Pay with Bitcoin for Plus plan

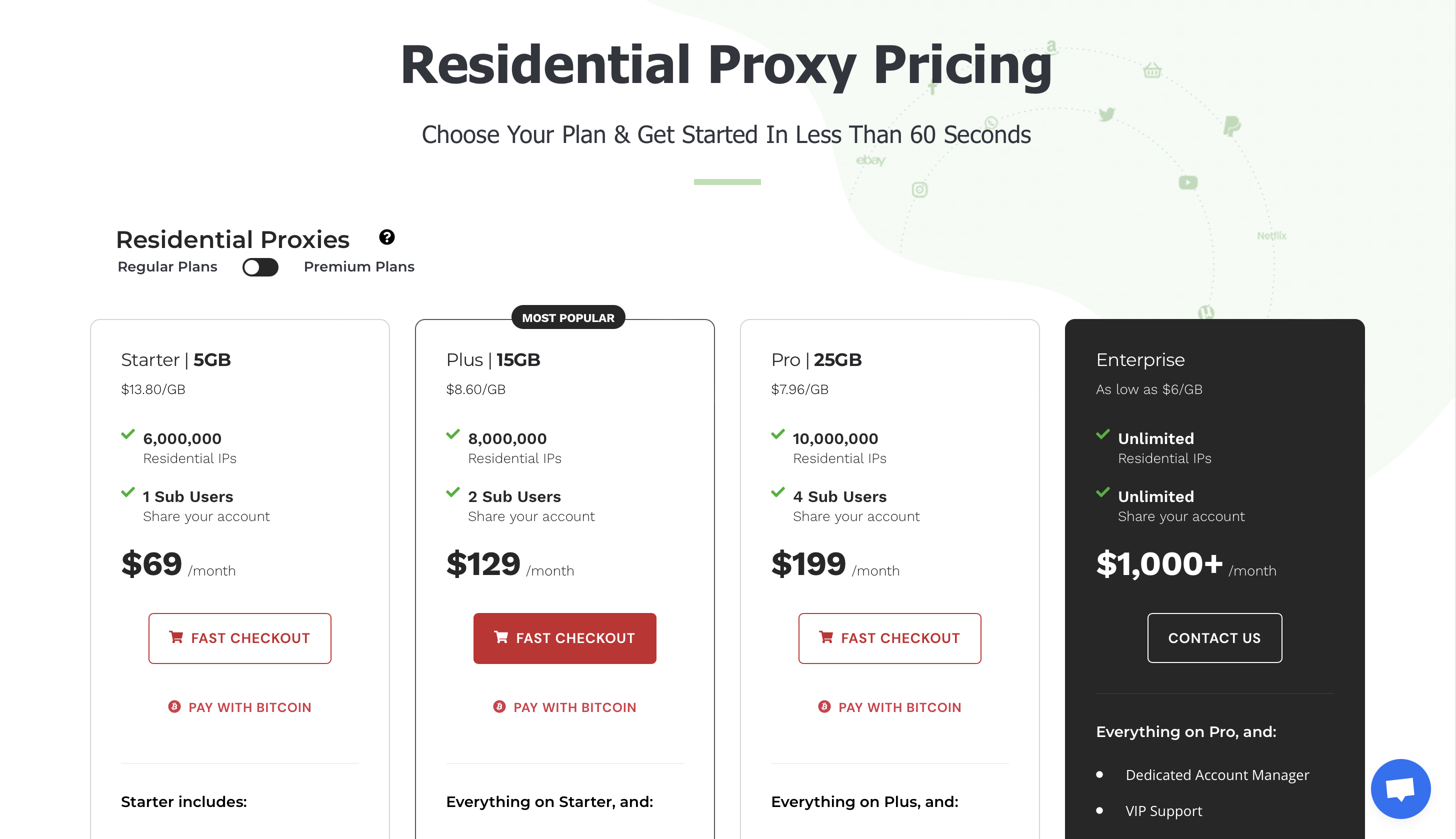pos(574,707)
